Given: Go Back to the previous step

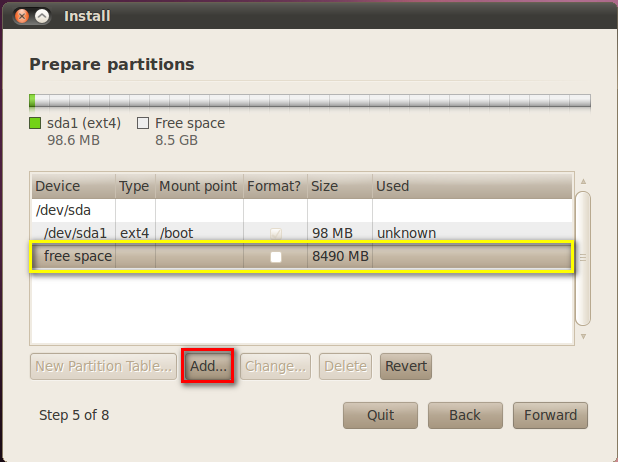Looking at the screenshot, I should point(465,415).
